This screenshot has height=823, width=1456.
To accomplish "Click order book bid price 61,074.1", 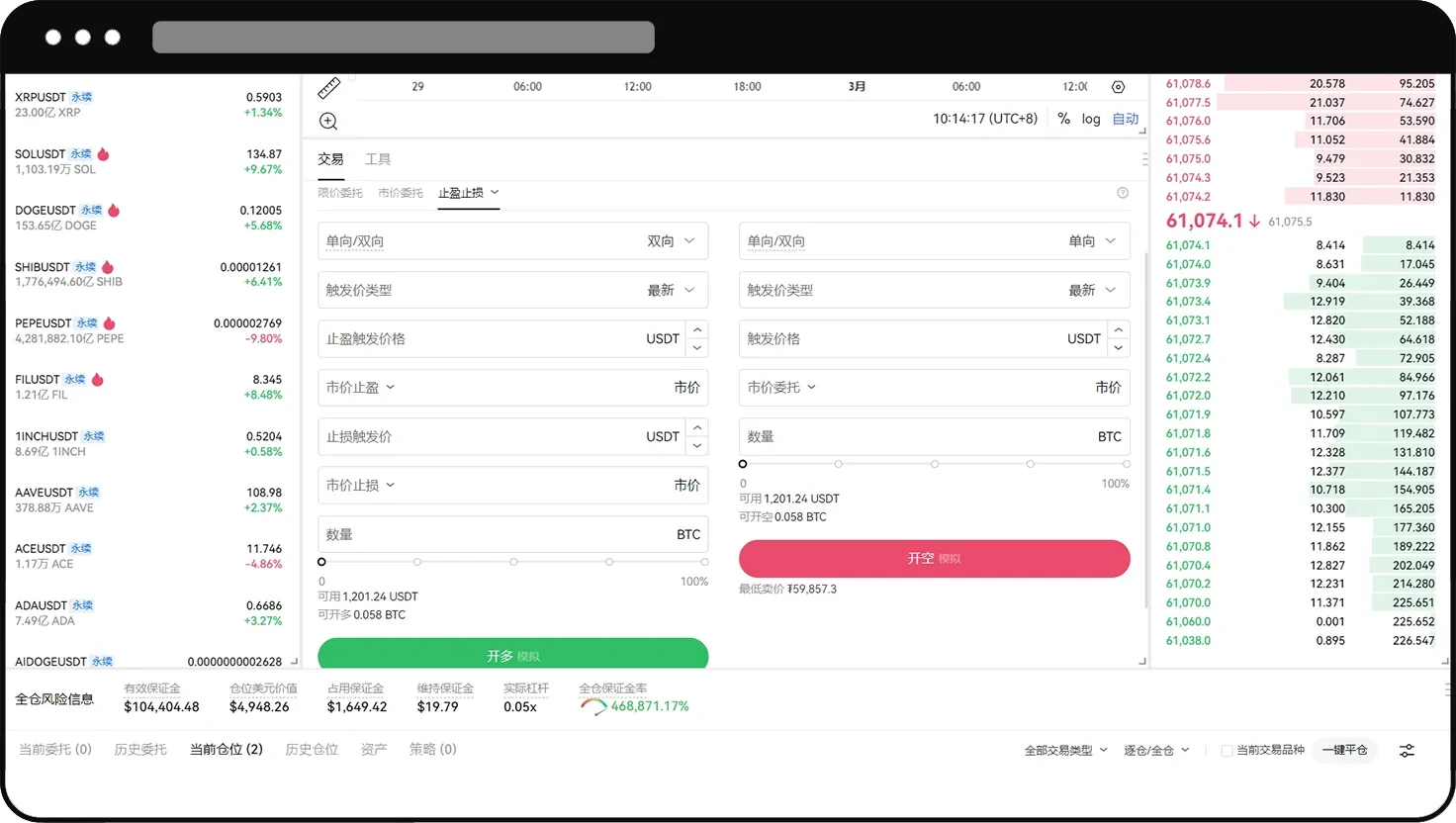I will pos(1188,245).
